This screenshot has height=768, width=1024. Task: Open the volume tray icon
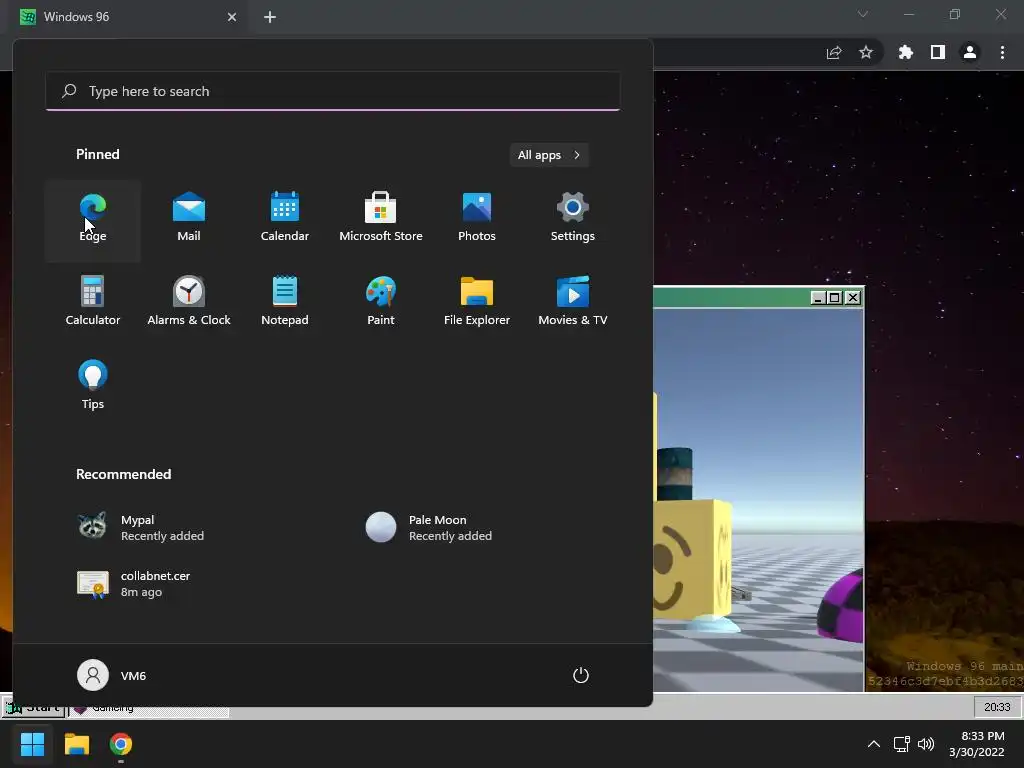[x=926, y=744]
